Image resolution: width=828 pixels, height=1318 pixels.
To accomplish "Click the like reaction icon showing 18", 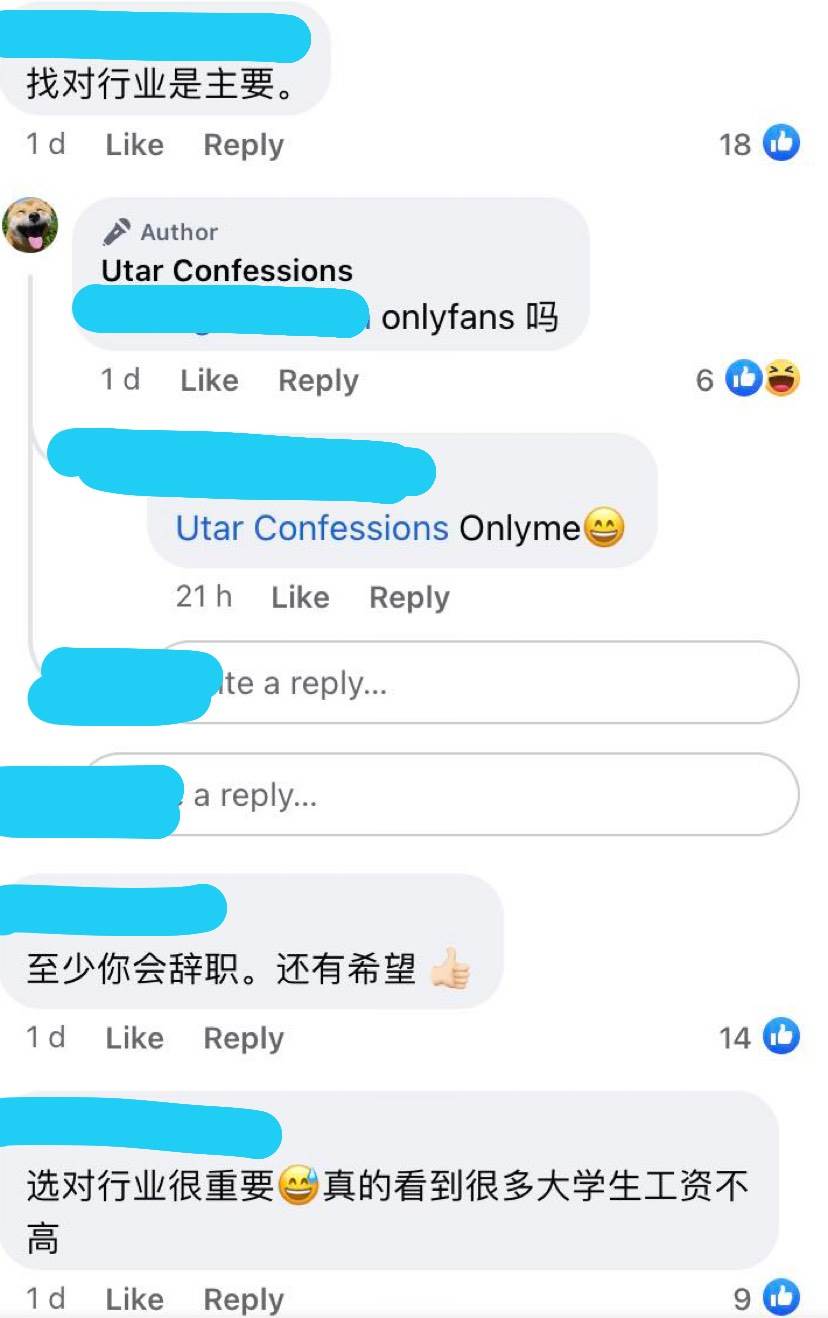I will point(782,143).
